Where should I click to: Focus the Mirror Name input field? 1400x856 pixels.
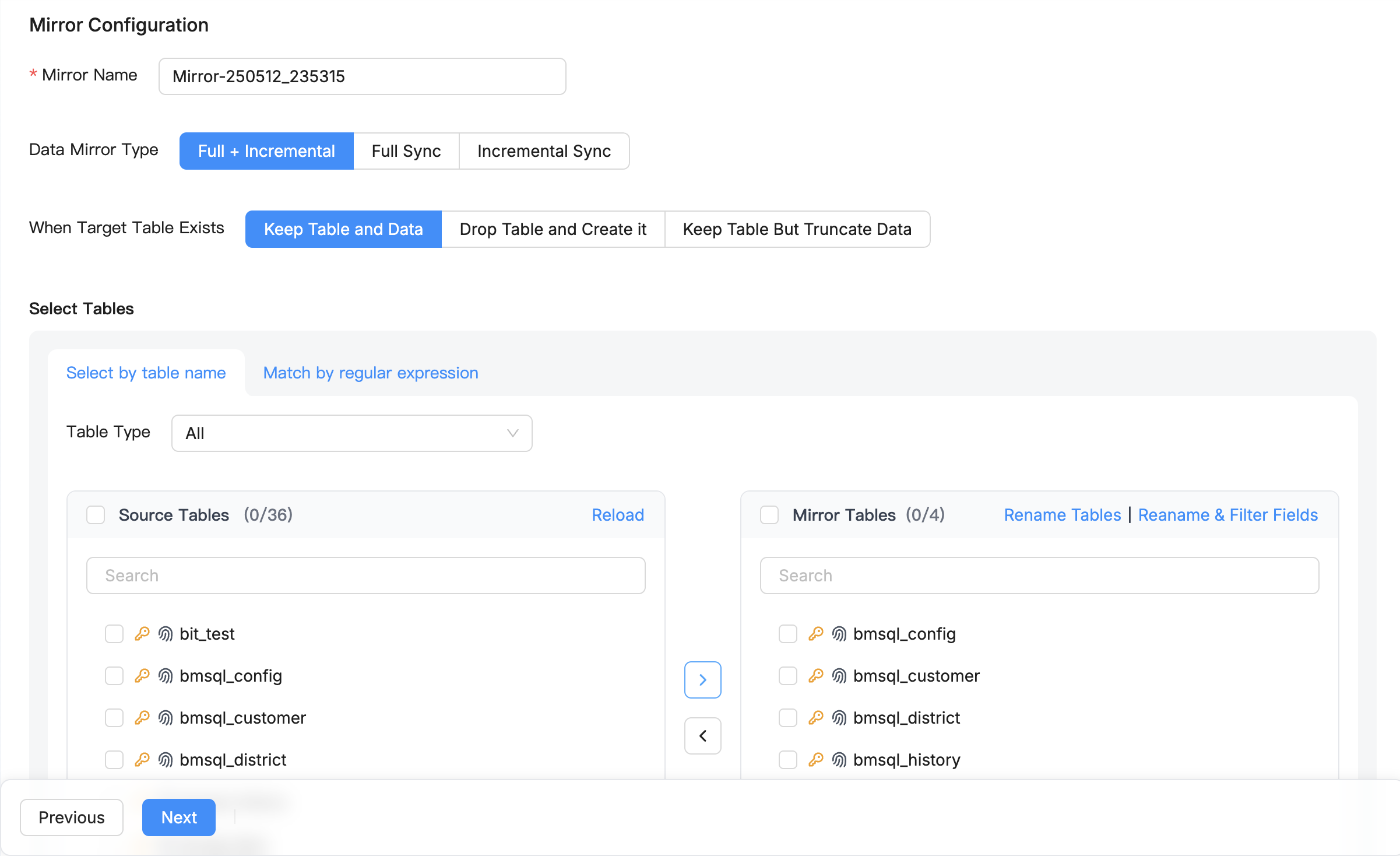tap(363, 76)
